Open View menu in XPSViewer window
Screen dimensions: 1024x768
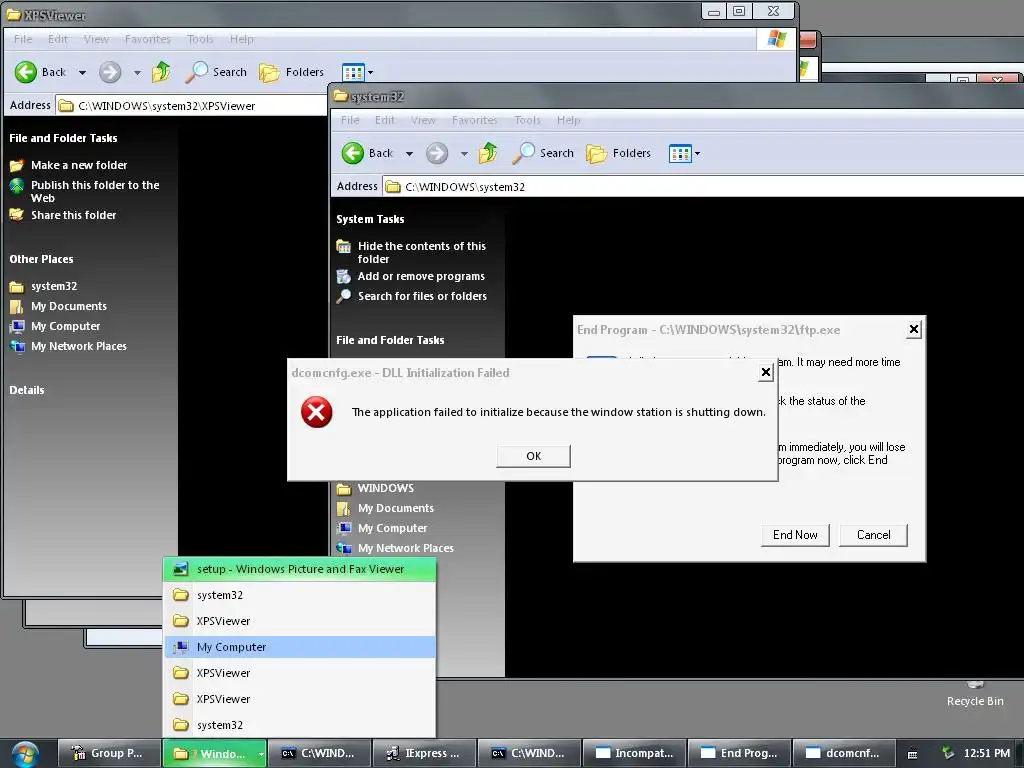[x=96, y=39]
